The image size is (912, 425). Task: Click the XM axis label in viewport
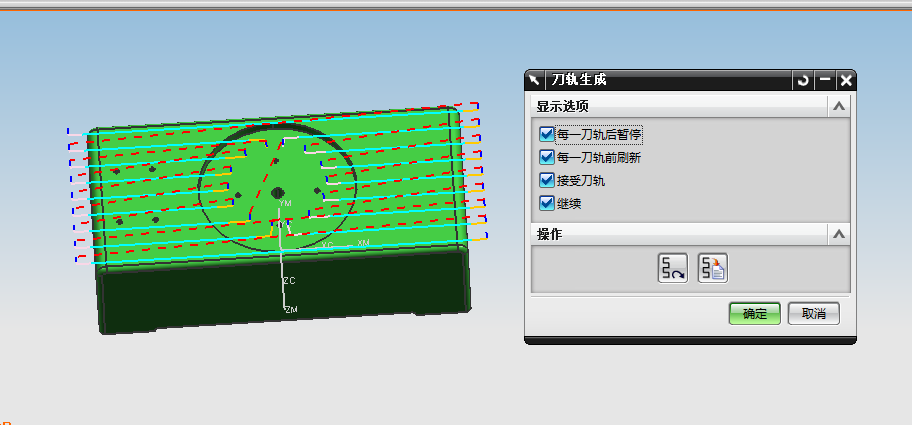pyautogui.click(x=364, y=242)
